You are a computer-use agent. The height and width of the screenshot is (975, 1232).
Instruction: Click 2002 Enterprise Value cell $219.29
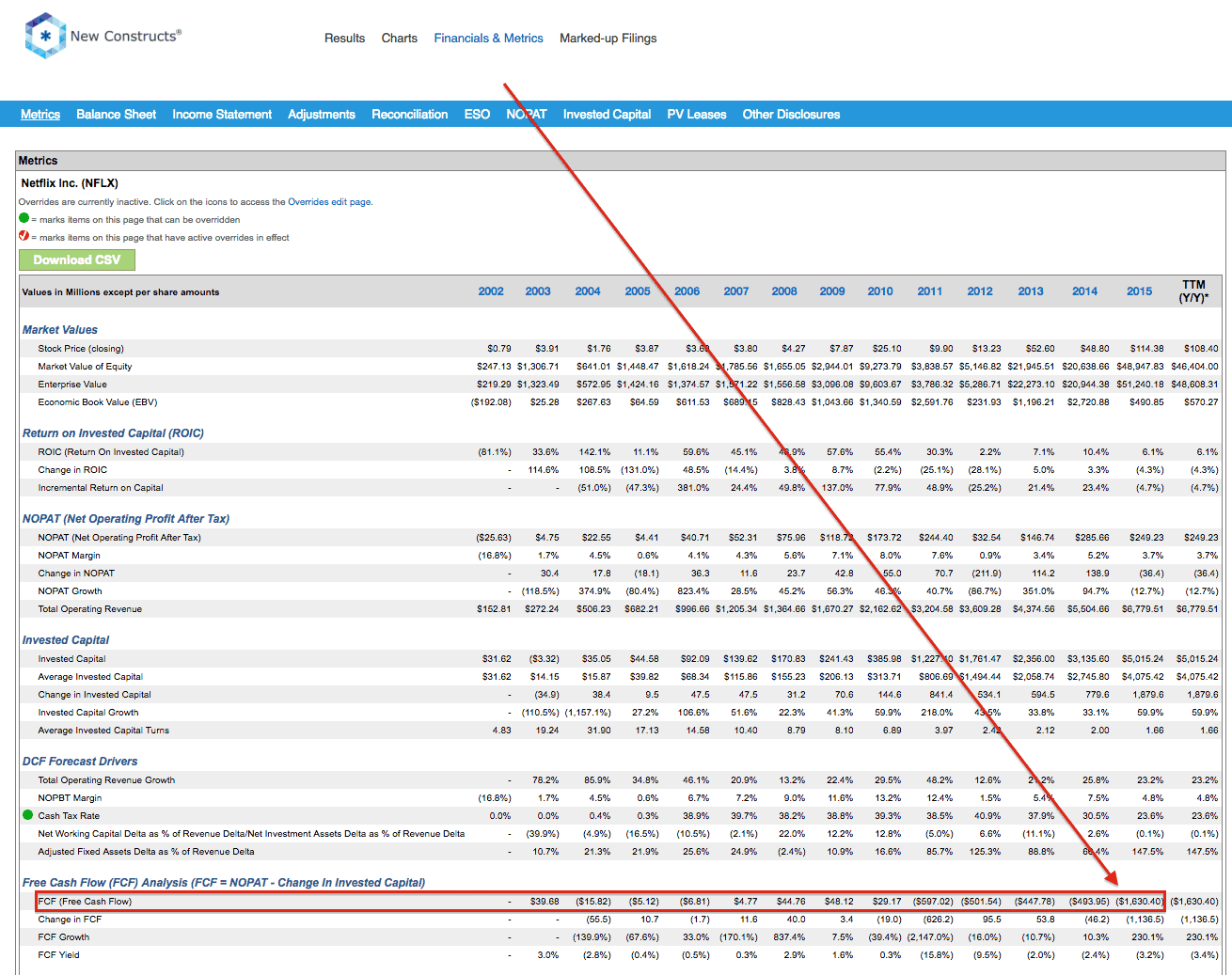[x=494, y=385]
